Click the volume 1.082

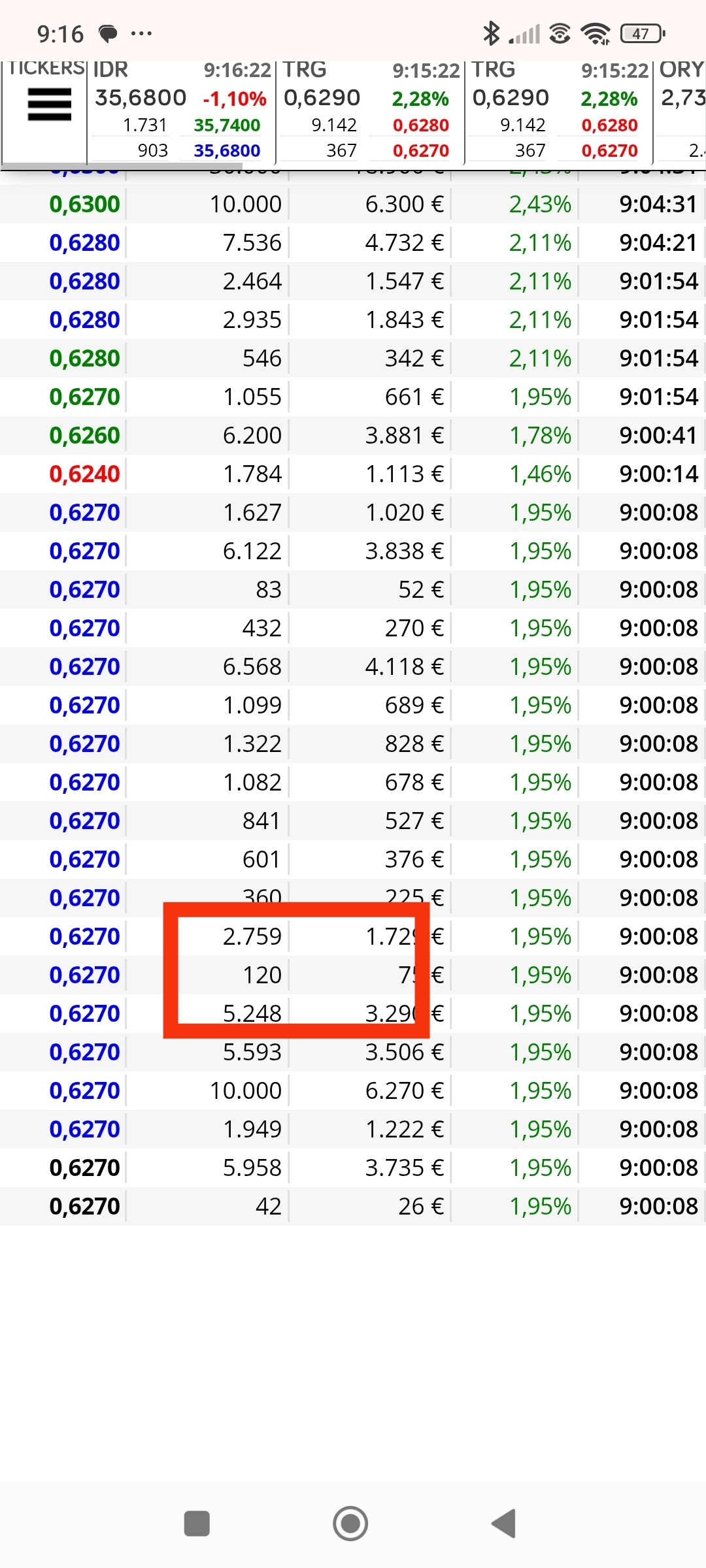pos(252,783)
